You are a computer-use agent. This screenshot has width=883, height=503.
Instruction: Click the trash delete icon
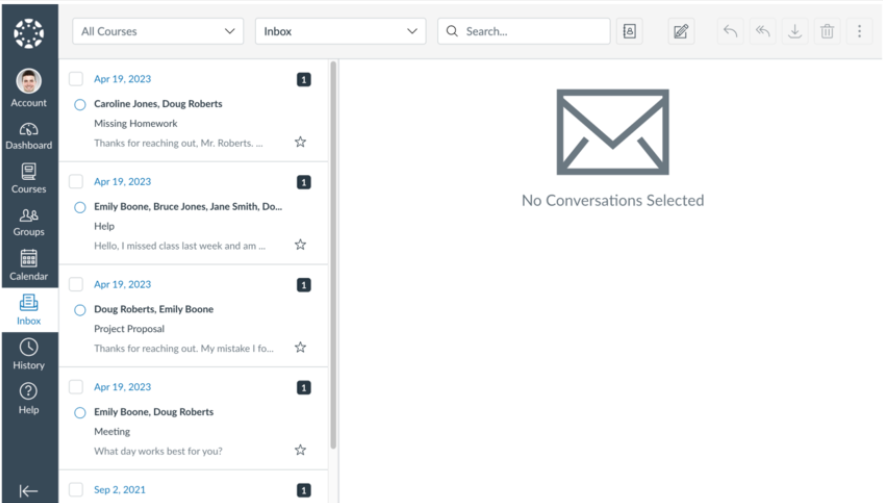tap(827, 32)
